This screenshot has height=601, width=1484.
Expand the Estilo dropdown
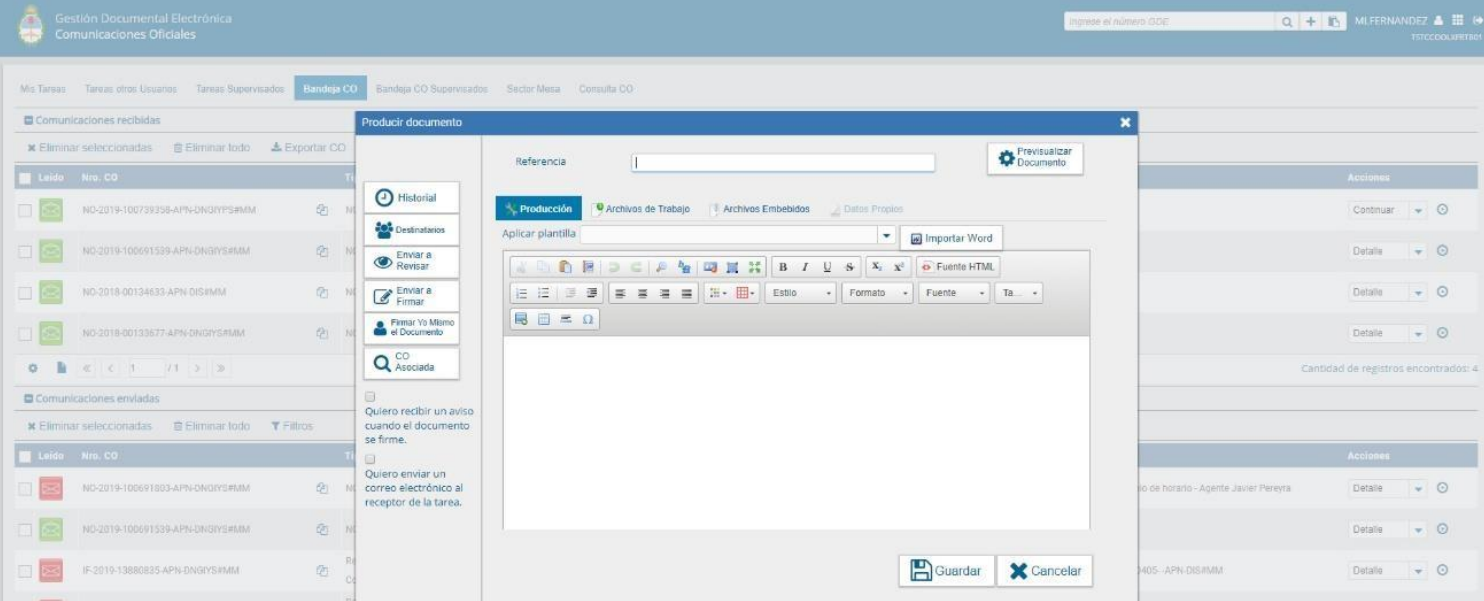click(800, 293)
